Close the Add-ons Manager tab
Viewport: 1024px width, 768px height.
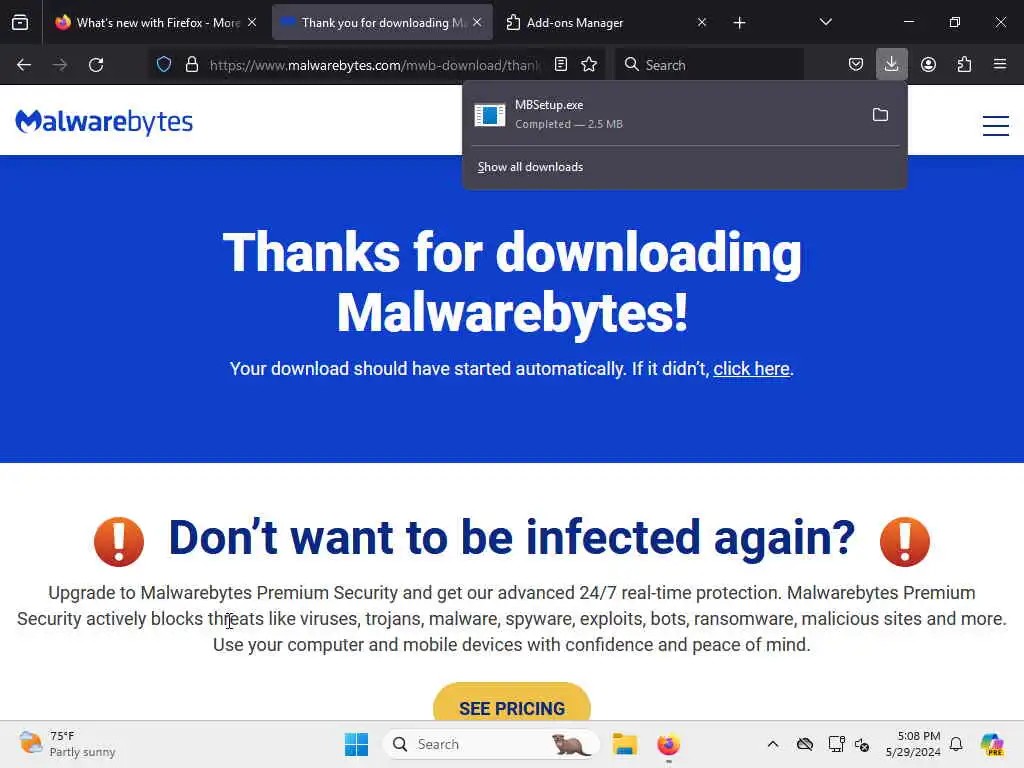pos(702,22)
